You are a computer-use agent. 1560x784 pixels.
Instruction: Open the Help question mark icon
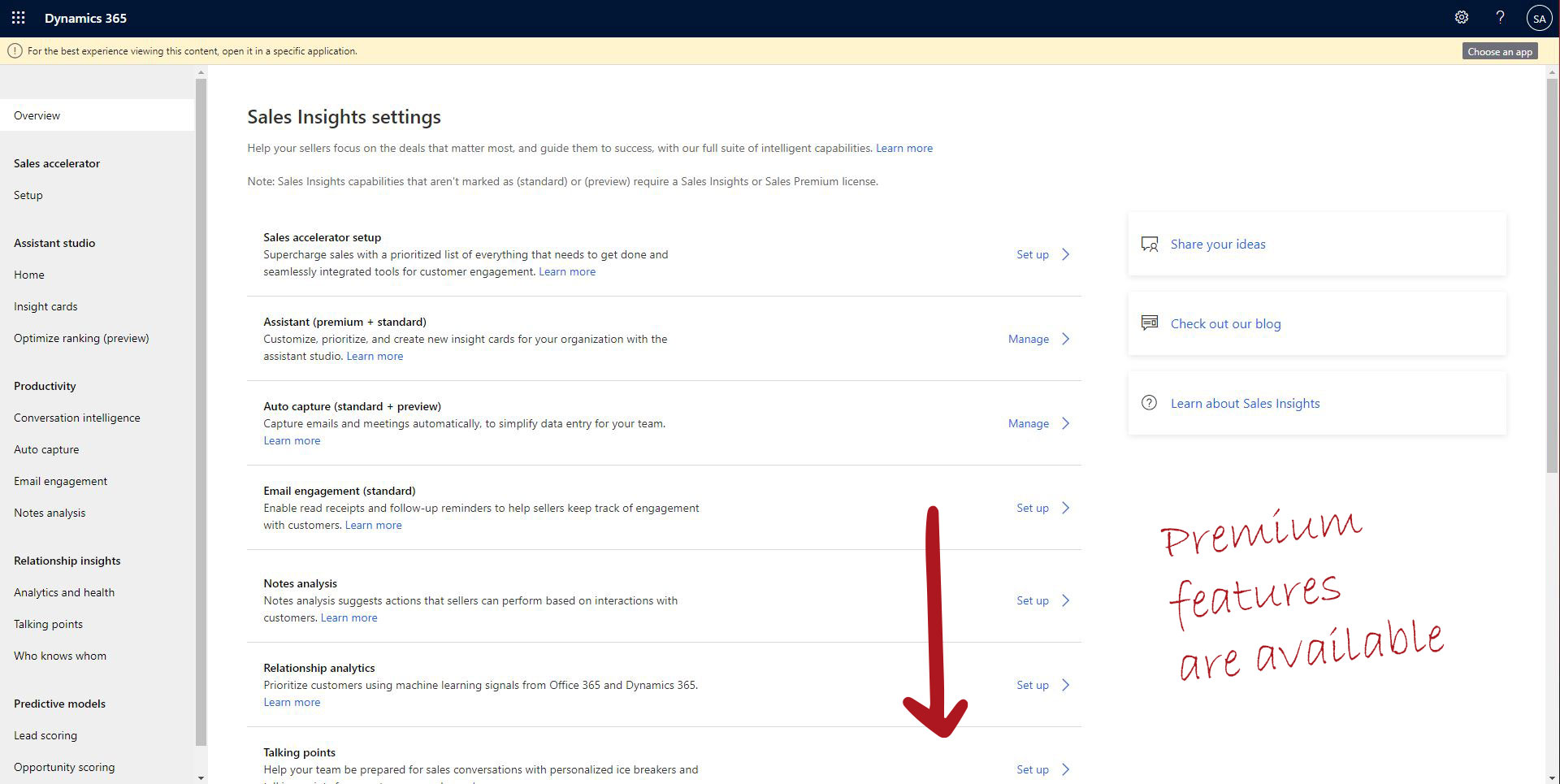(x=1501, y=17)
